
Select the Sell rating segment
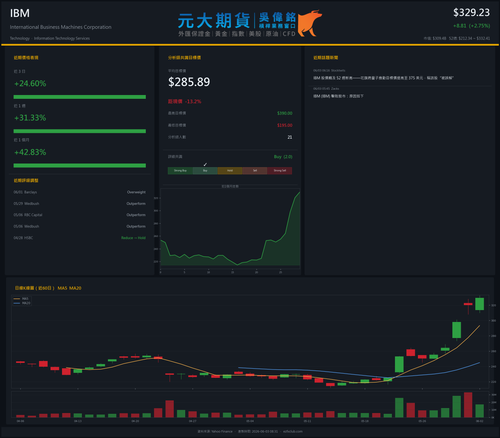point(255,171)
